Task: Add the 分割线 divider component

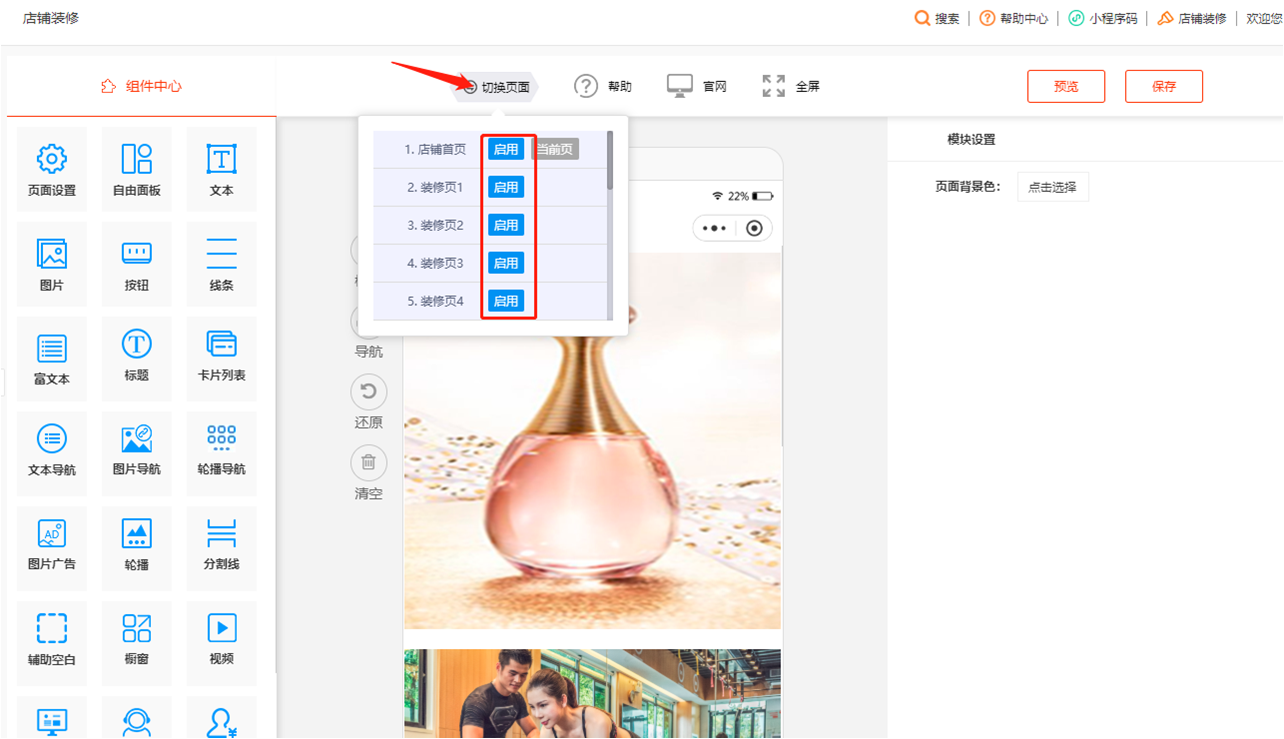Action: tap(221, 547)
